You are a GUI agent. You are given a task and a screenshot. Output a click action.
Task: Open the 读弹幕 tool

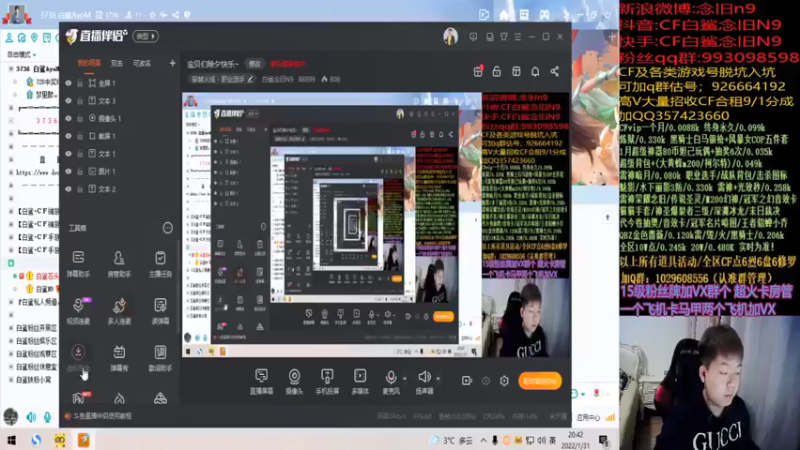160,310
